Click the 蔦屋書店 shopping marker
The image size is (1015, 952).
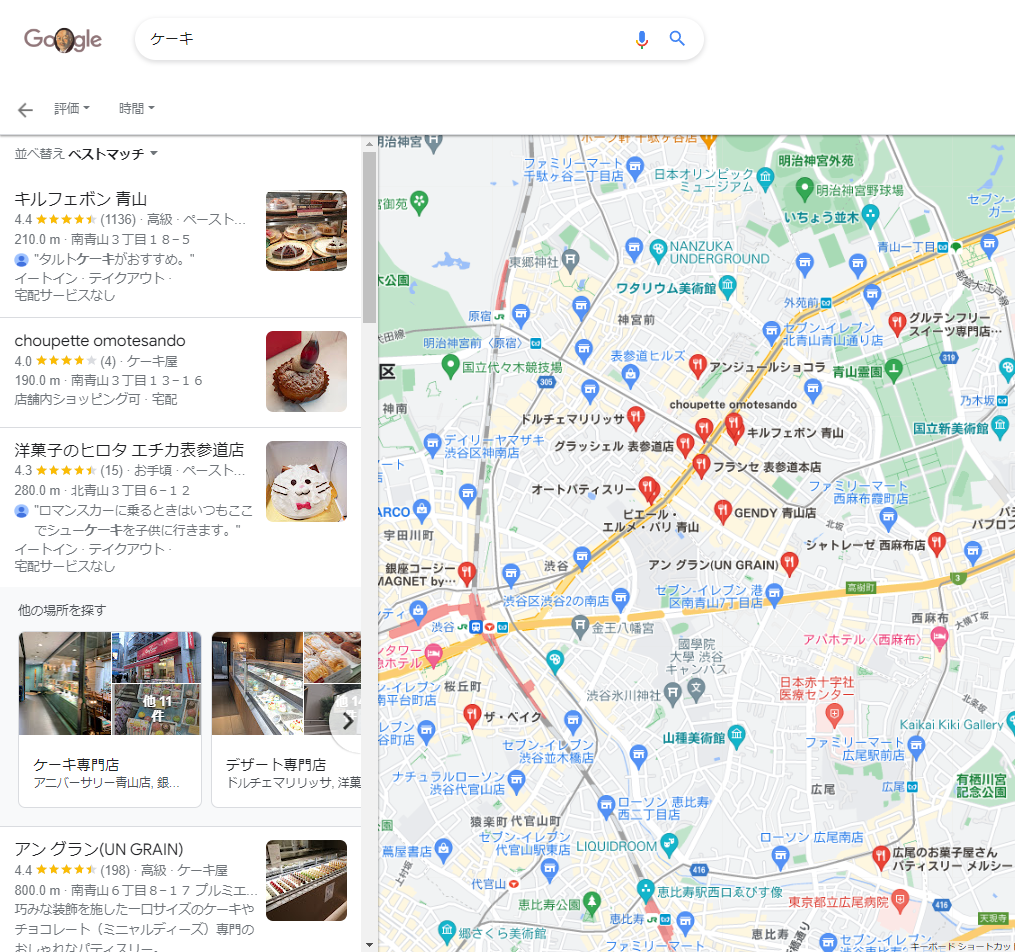pyautogui.click(x=443, y=850)
